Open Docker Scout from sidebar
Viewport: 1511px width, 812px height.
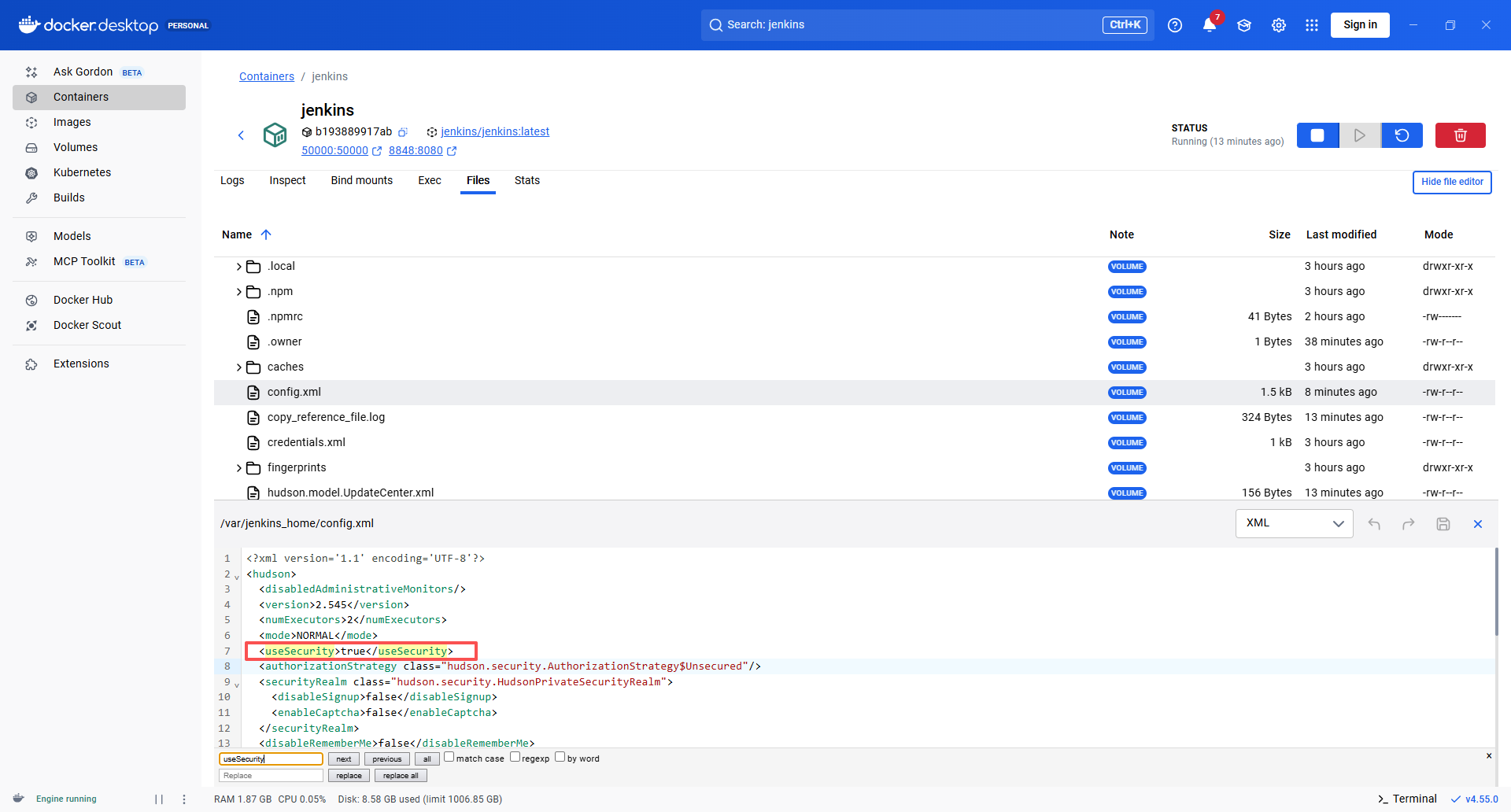87,324
